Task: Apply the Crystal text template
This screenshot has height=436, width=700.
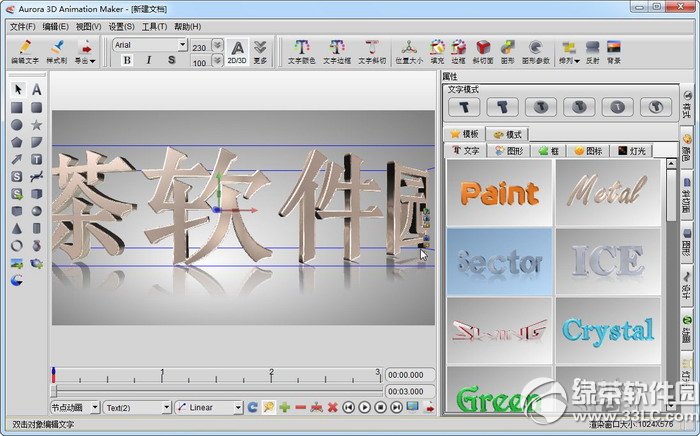Action: pos(608,330)
